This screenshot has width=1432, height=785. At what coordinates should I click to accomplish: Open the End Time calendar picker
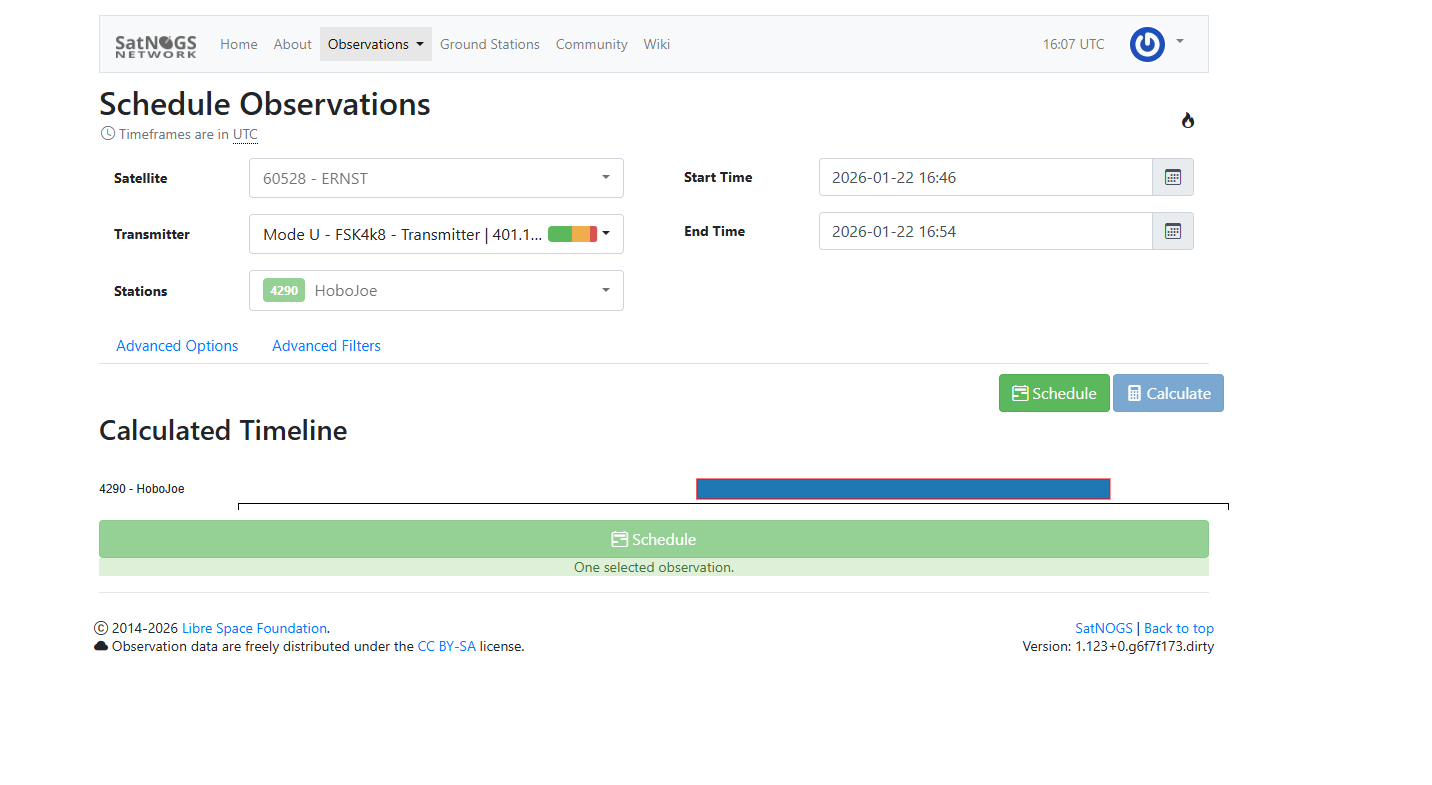pyautogui.click(x=1173, y=231)
